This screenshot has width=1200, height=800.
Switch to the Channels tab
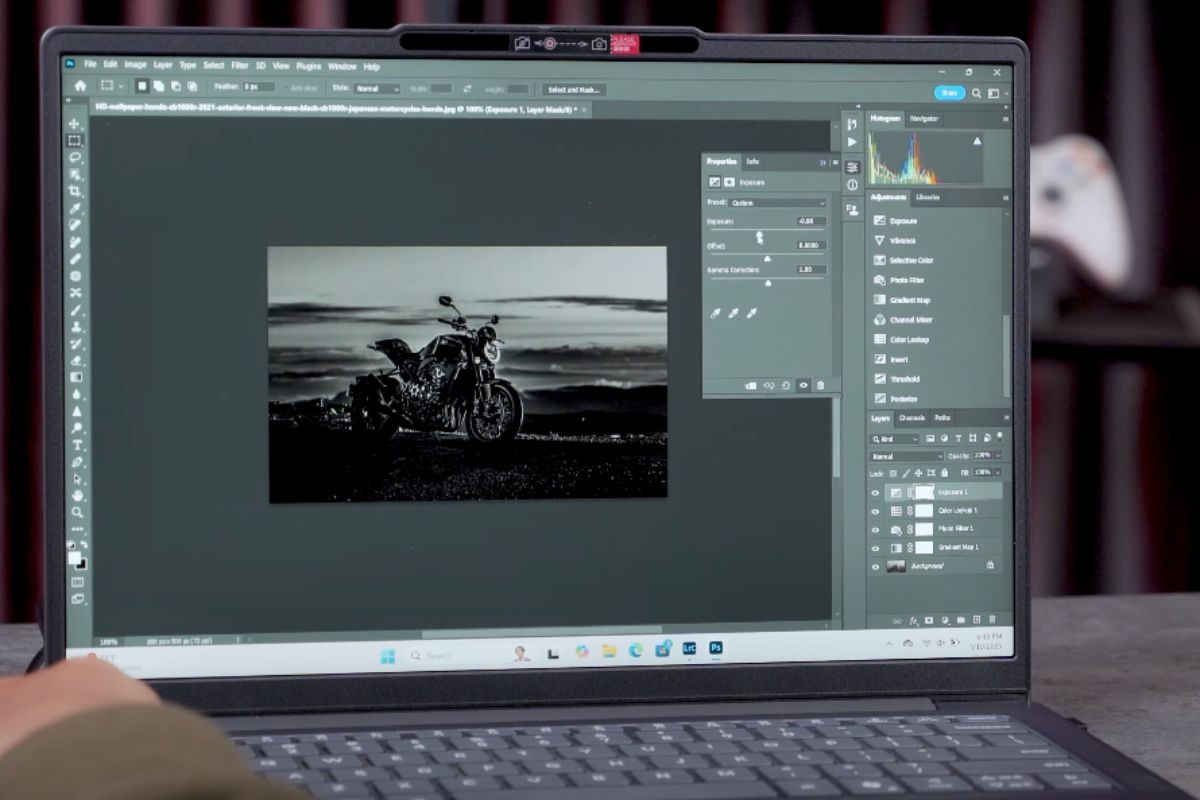(911, 418)
